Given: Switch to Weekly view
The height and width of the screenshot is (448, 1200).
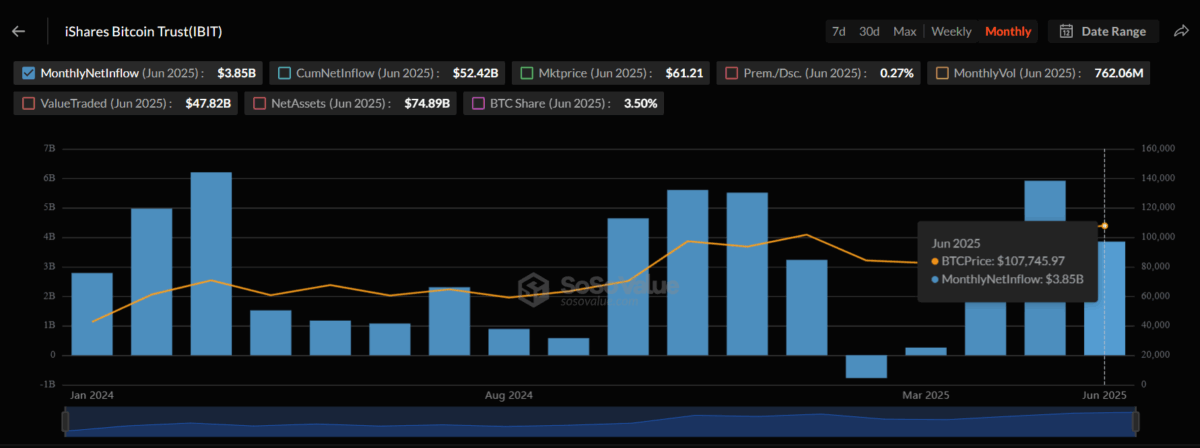Looking at the screenshot, I should (x=951, y=31).
